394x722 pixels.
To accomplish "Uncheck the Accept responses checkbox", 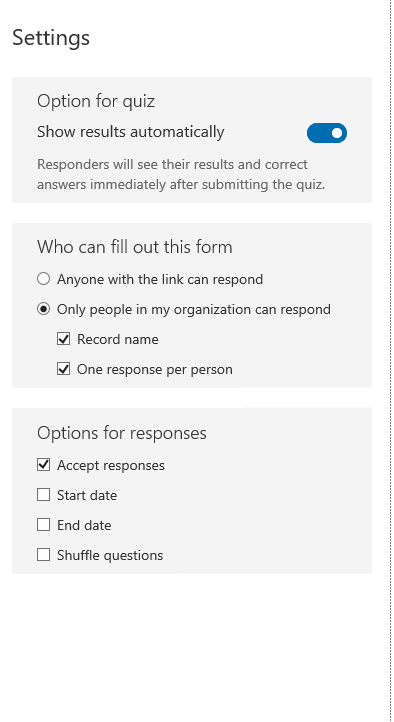I will click(x=43, y=465).
